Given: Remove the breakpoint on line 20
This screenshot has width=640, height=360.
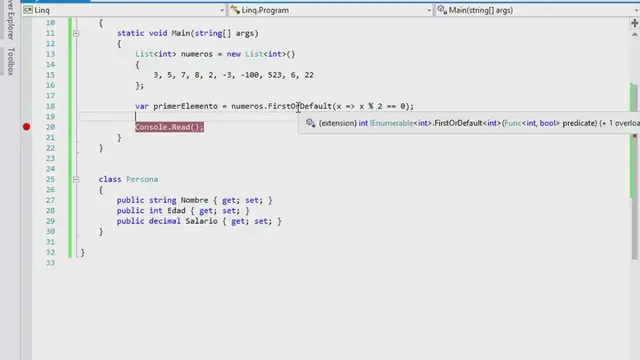Looking at the screenshot, I should tap(27, 127).
